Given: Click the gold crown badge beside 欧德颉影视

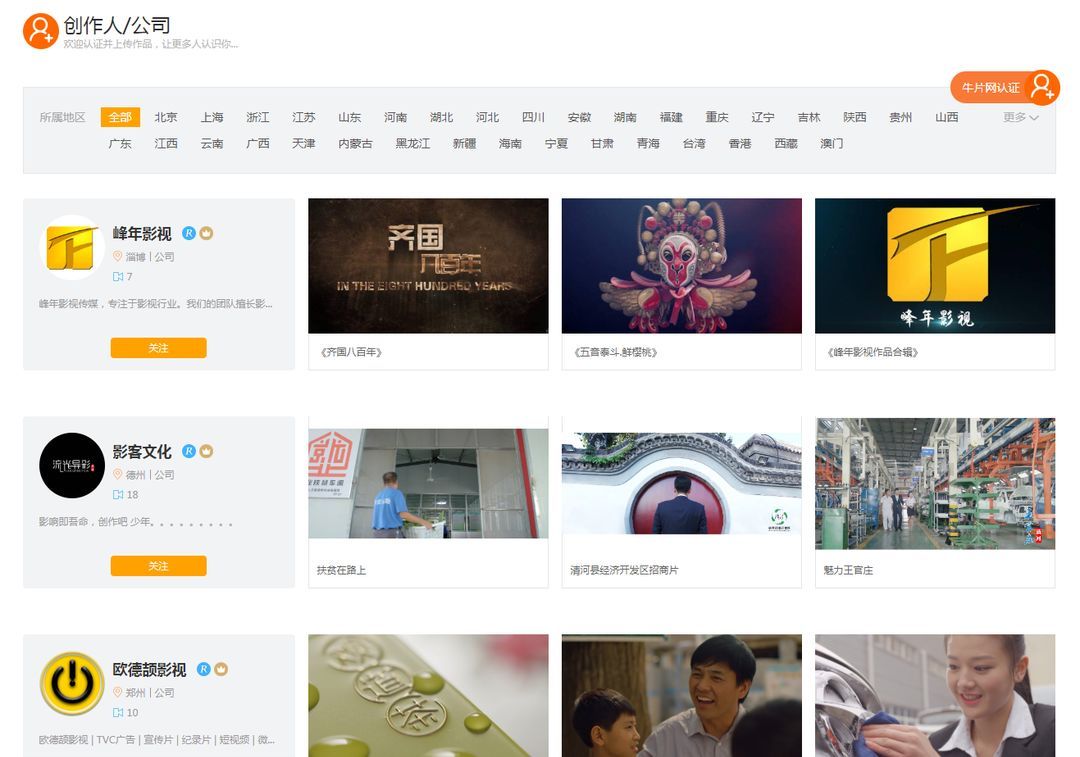Looking at the screenshot, I should pyautogui.click(x=221, y=669).
